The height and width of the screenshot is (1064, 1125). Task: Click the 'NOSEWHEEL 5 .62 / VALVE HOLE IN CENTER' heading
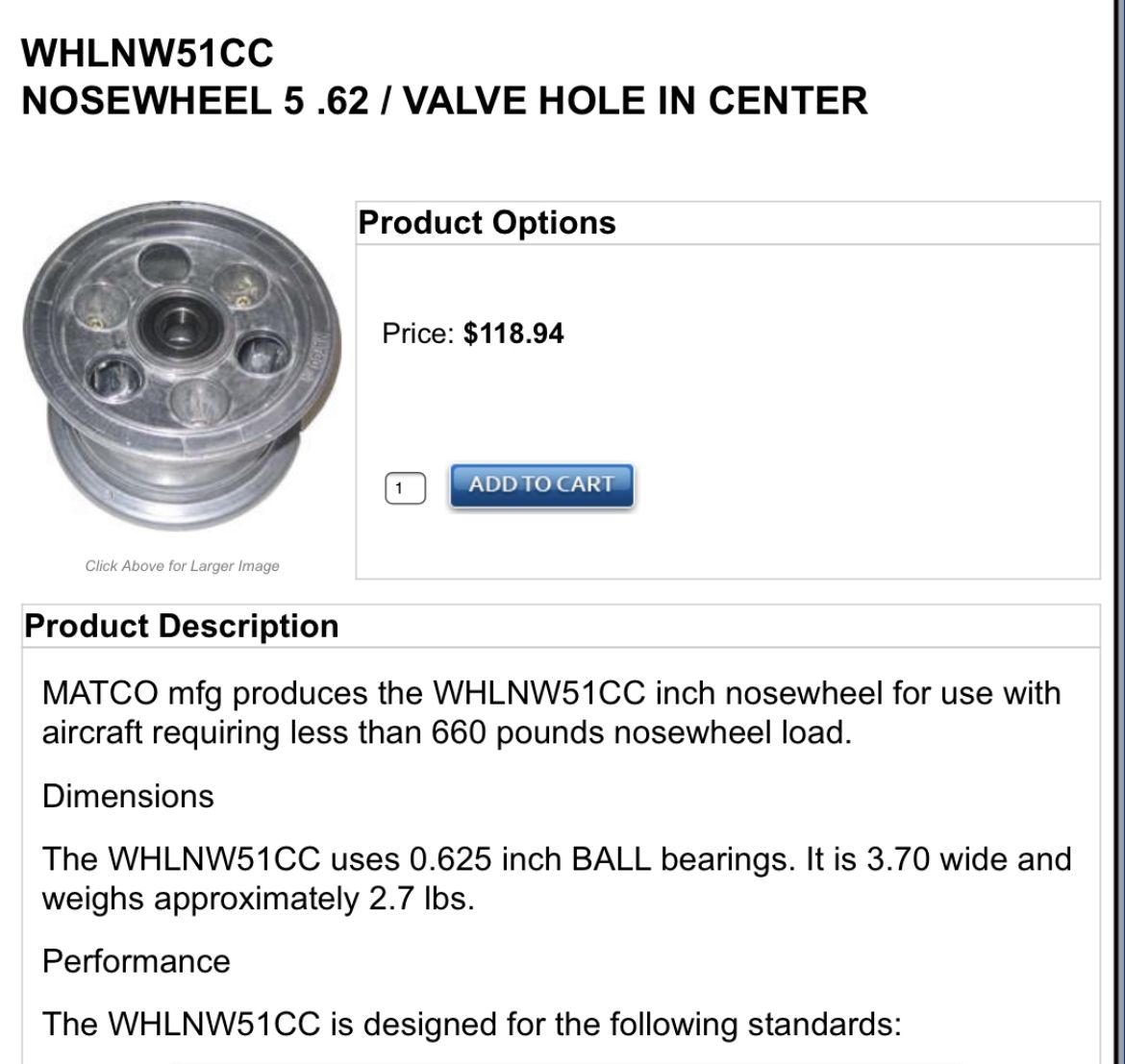coord(444,101)
